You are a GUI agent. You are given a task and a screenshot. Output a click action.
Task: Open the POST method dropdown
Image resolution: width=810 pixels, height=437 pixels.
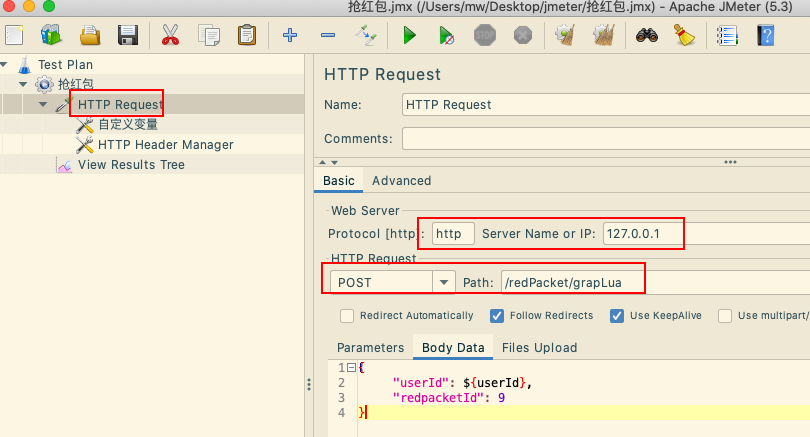(x=443, y=282)
